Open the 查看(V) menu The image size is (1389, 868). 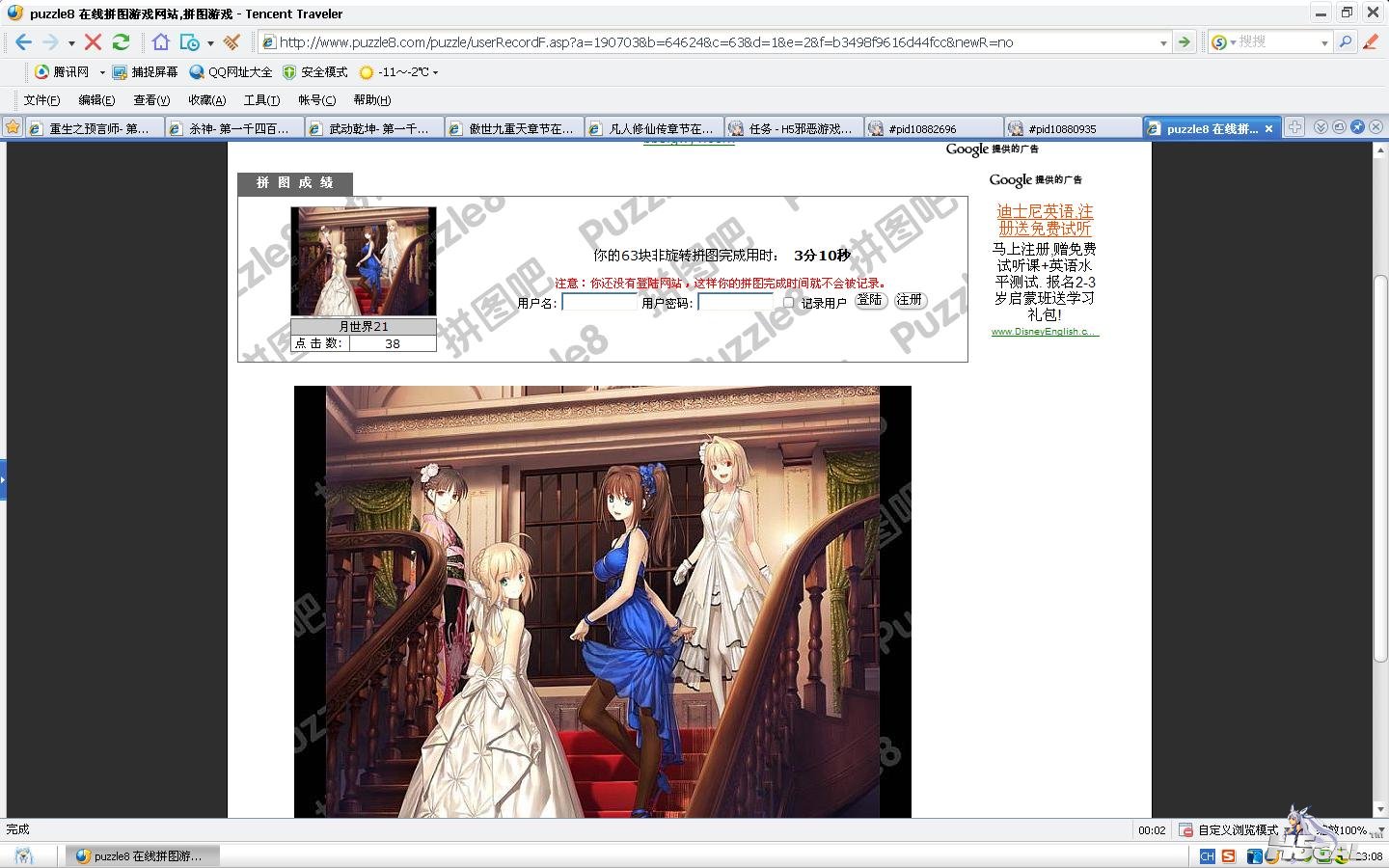click(151, 100)
